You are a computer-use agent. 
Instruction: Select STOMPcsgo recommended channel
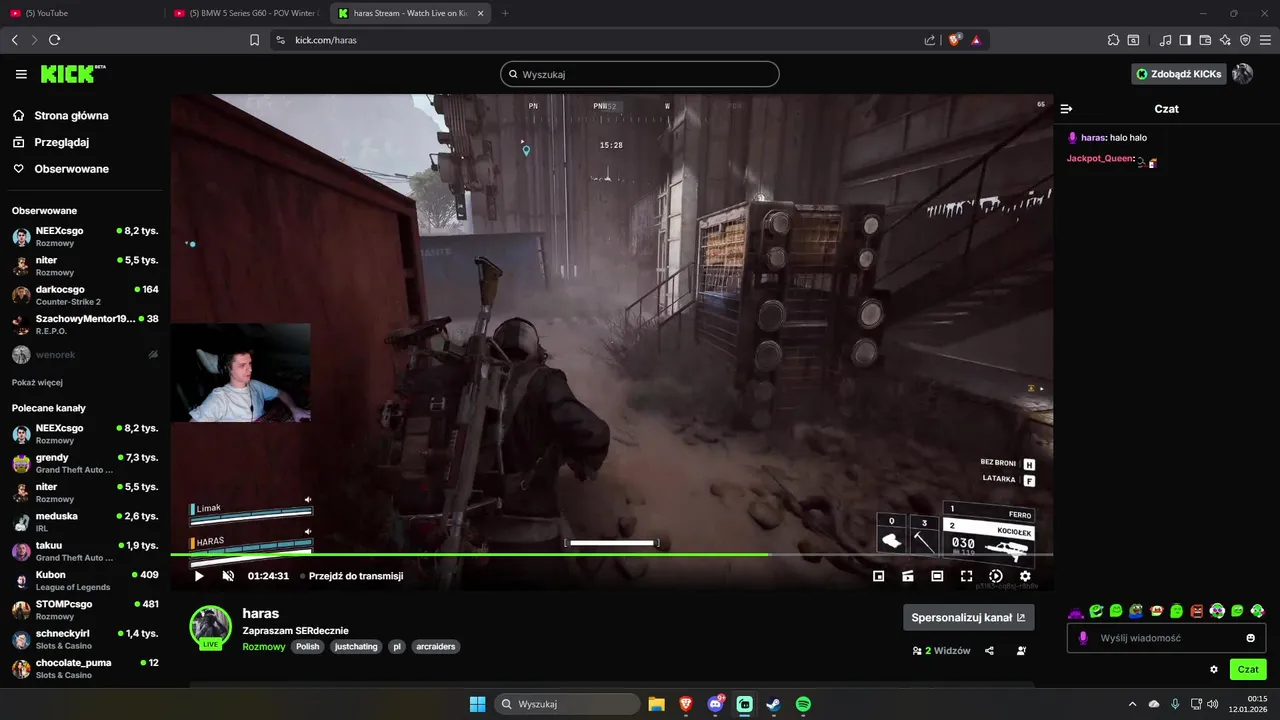[85, 610]
